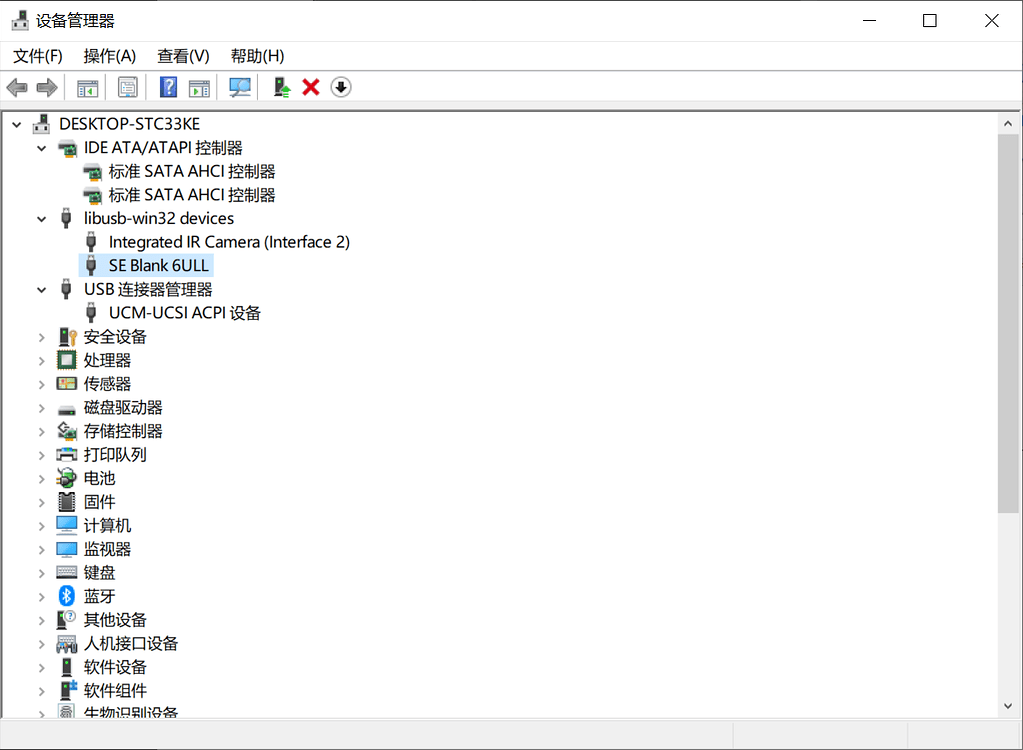Viewport: 1023px width, 750px height.
Task: Click the scrollbar down arrow
Action: pos(1010,706)
